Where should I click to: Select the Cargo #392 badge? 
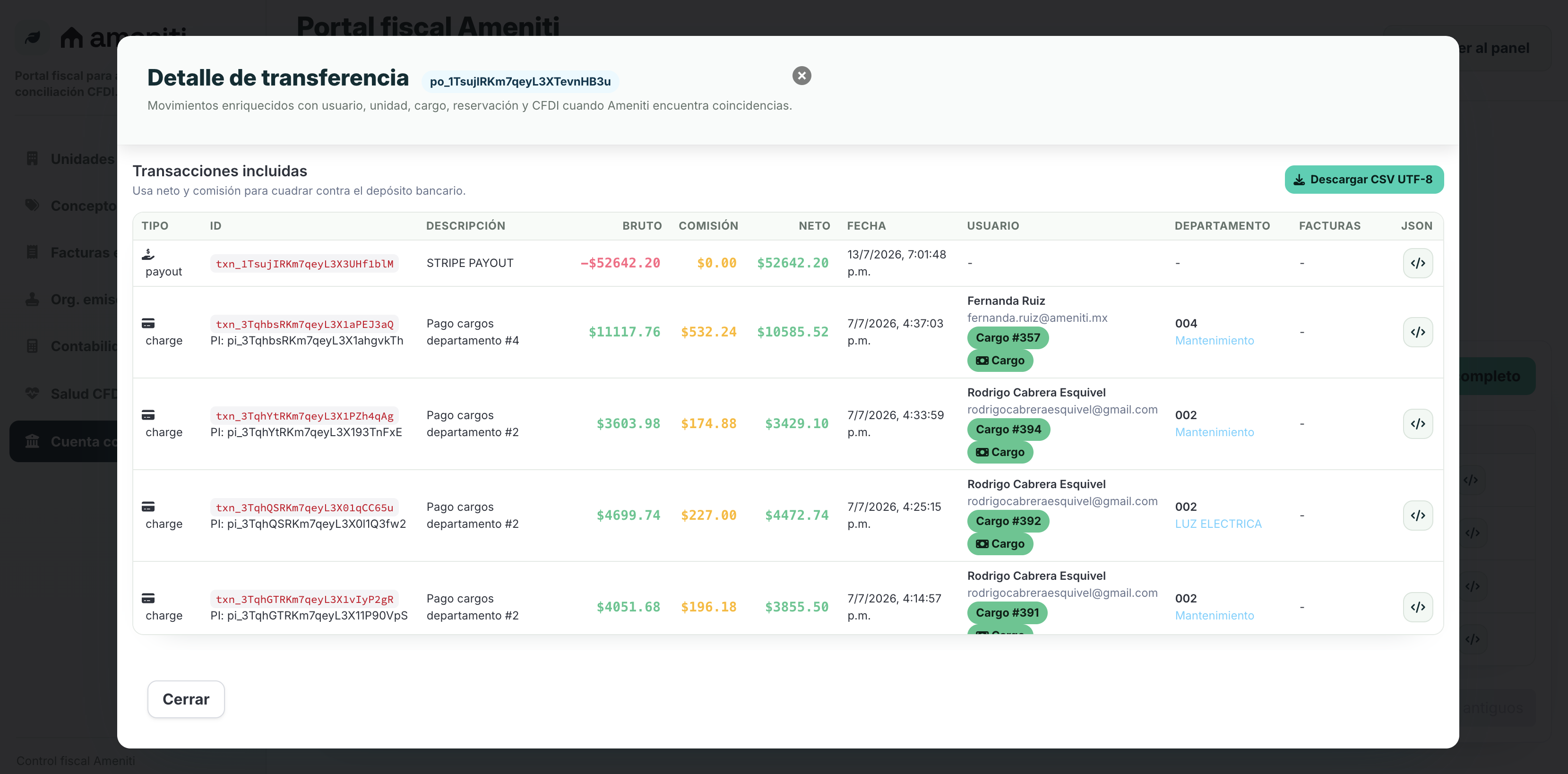(x=1008, y=521)
